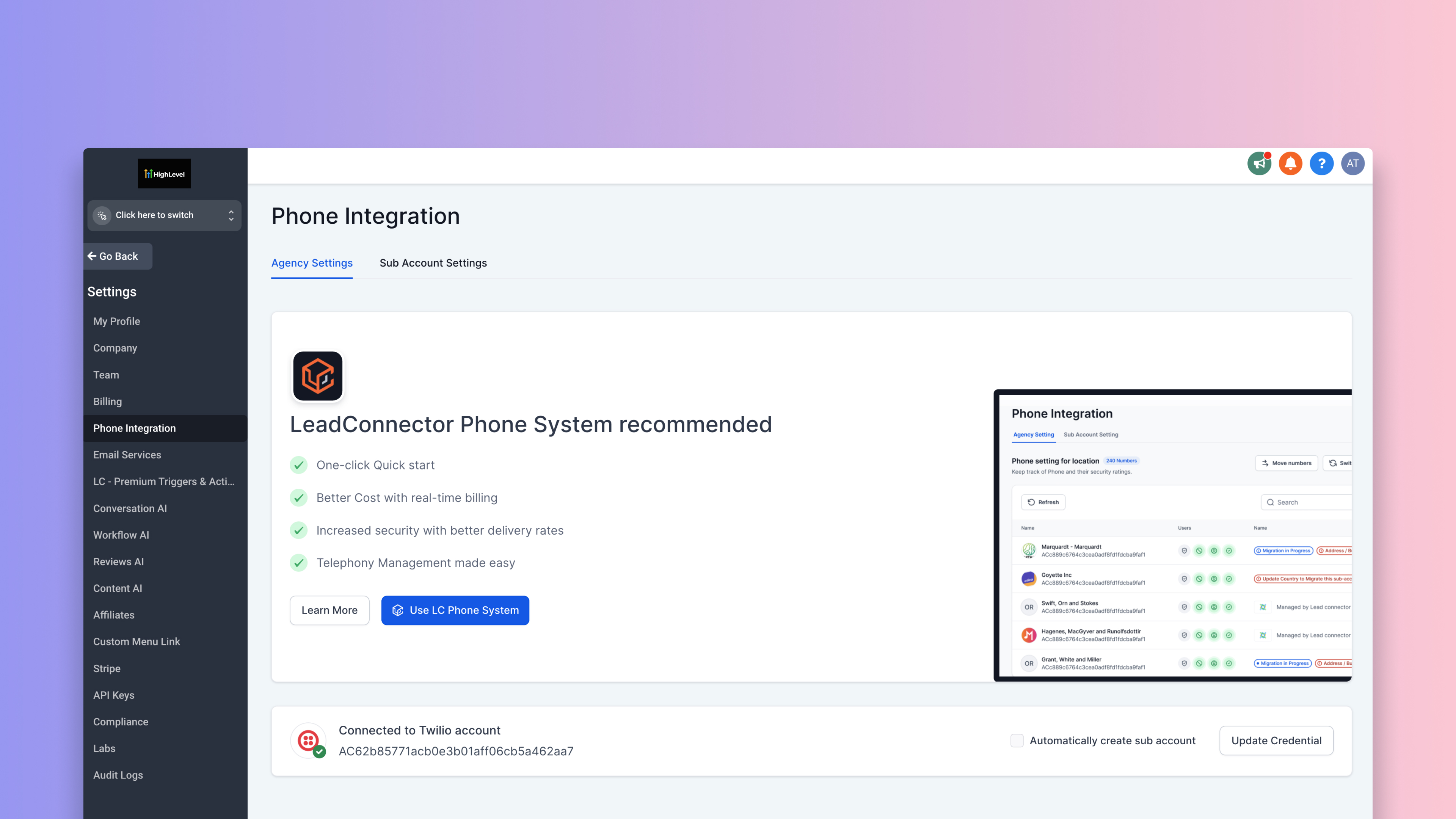Click the switcher up-down chevron arrows
Viewport: 1456px width, 819px height.
(x=231, y=215)
